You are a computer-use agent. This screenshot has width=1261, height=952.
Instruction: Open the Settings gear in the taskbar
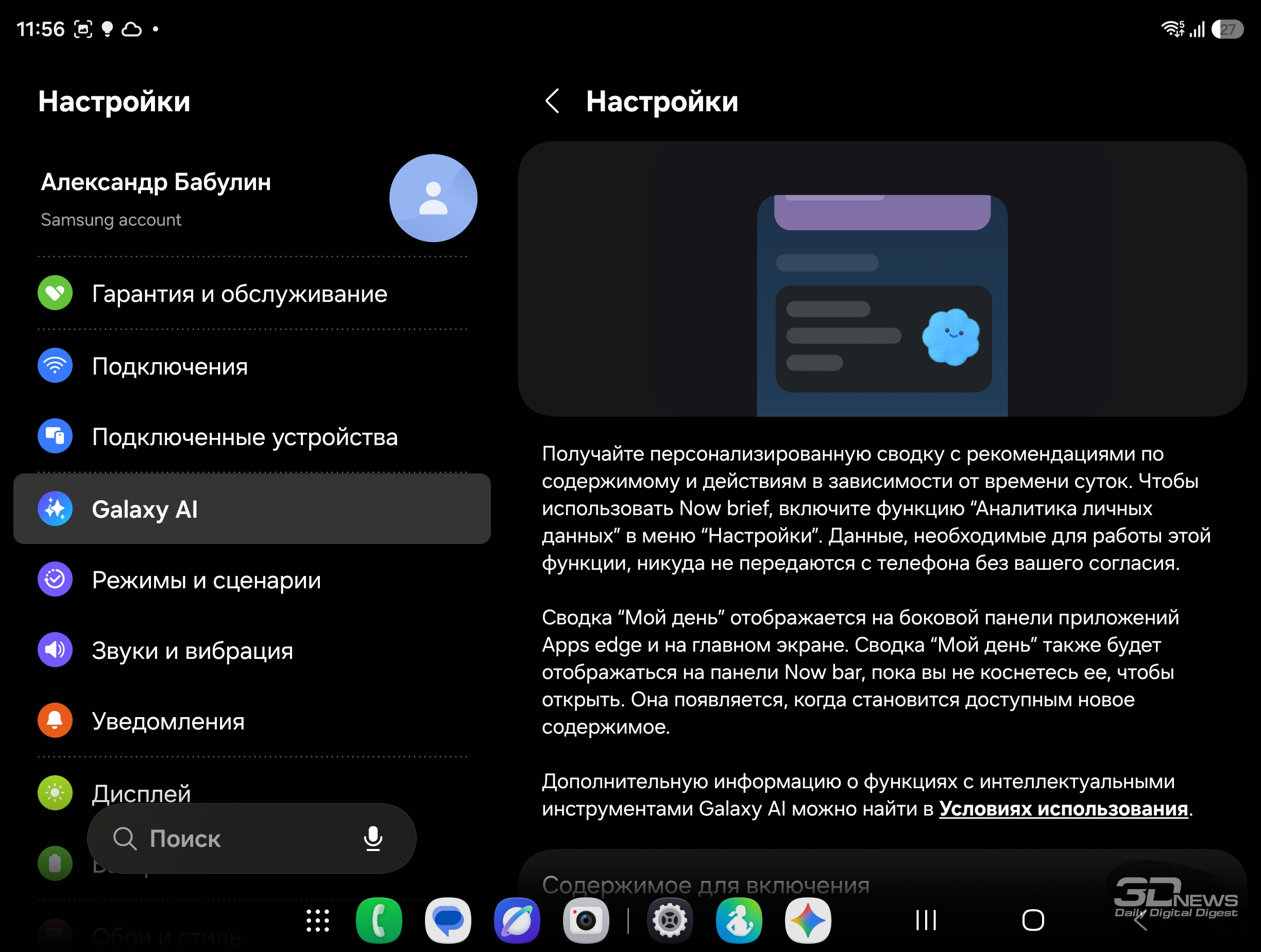670,920
